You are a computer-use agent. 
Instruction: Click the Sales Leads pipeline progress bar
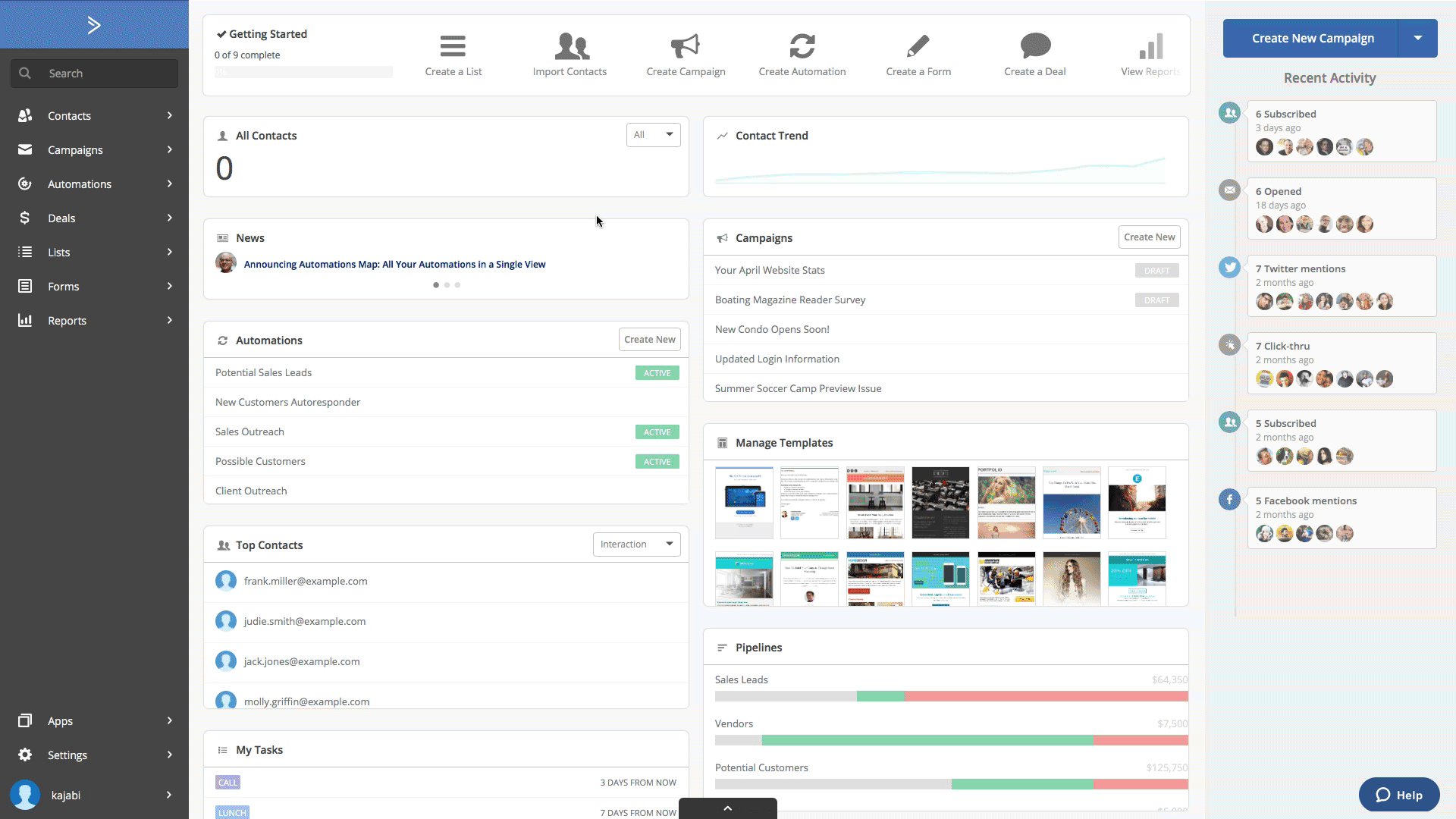tap(951, 696)
